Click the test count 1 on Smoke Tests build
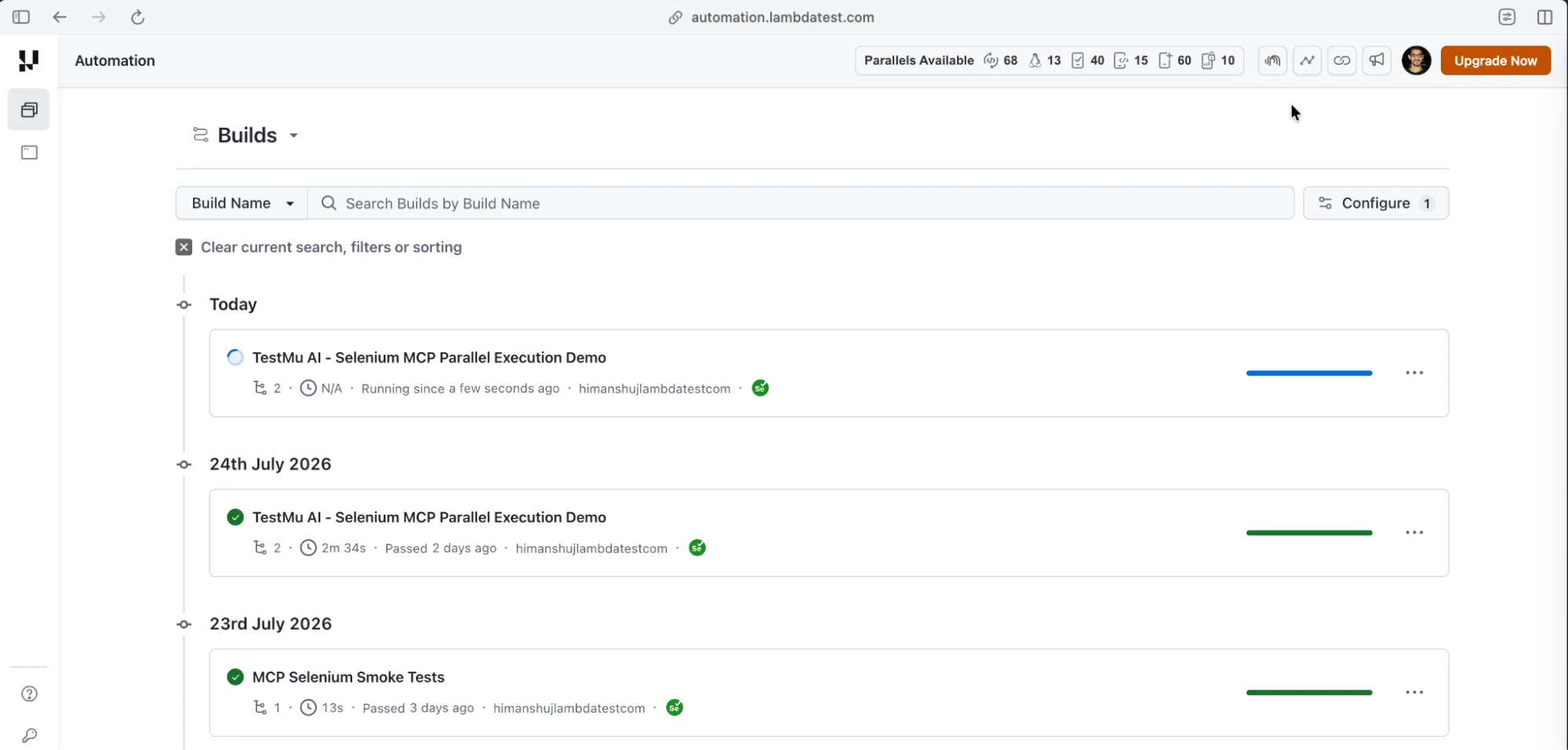 (277, 708)
